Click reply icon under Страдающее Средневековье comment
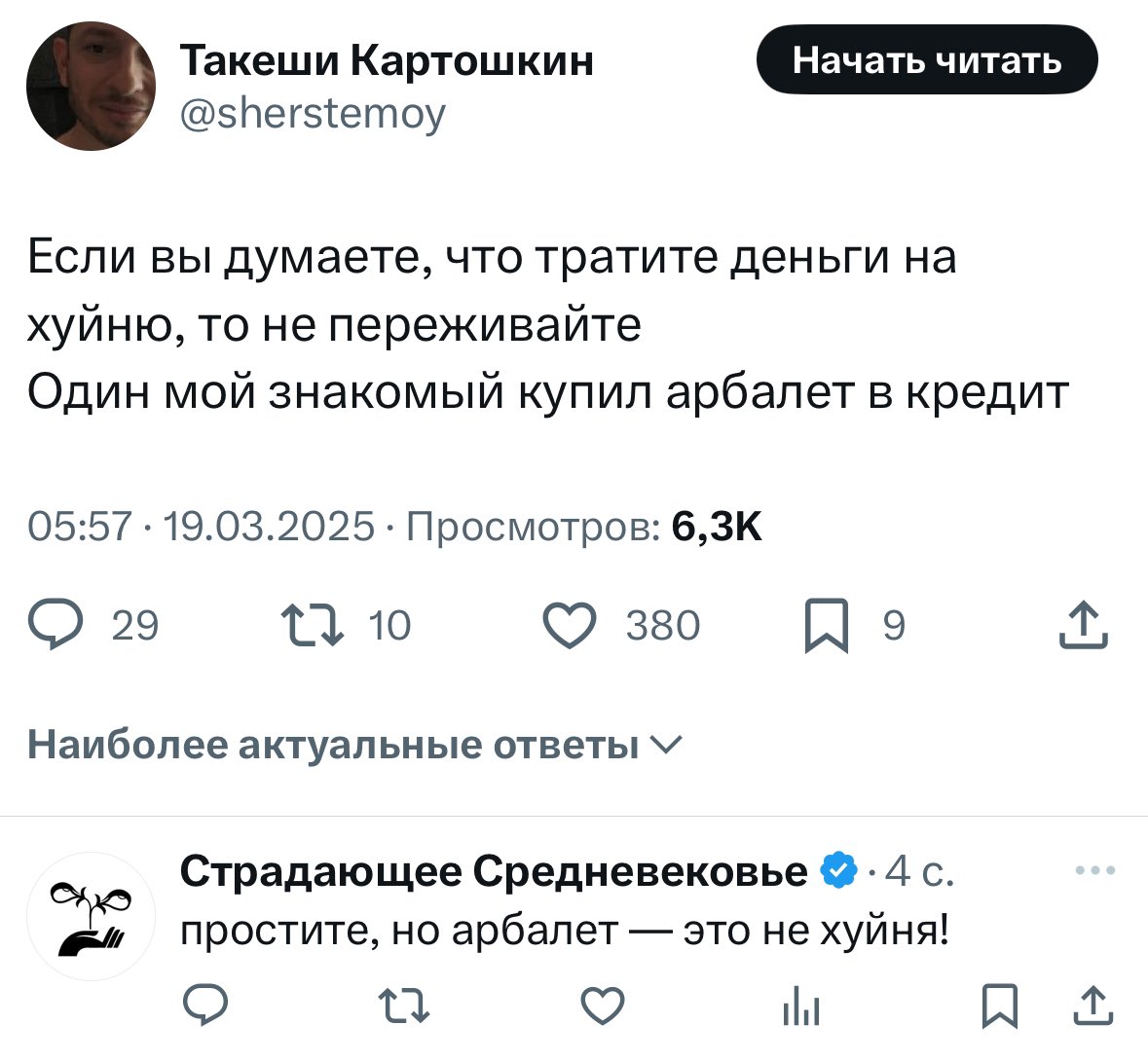Viewport: 1148px width, 1062px height. 204,1005
